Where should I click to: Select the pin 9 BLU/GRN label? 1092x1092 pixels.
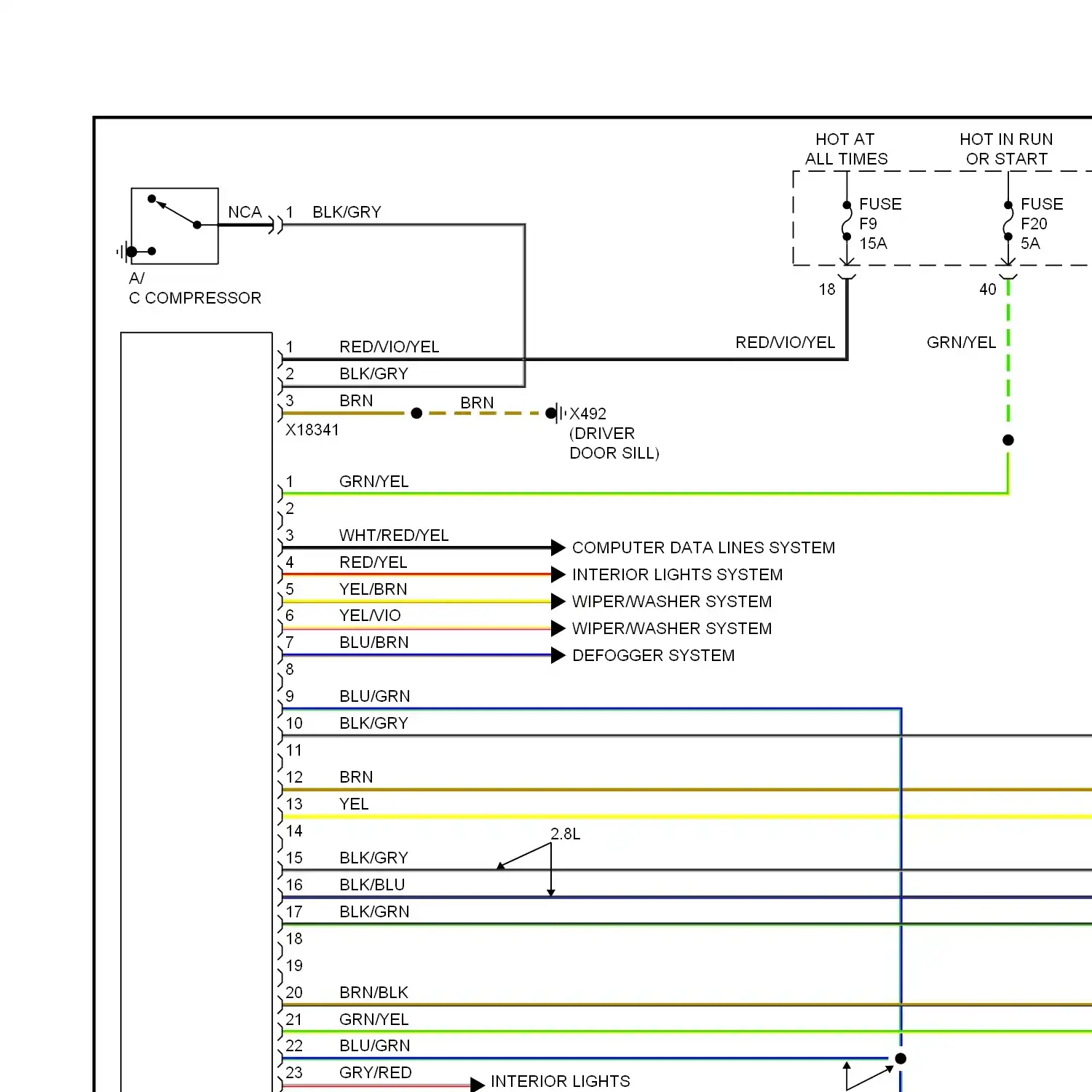pos(374,697)
